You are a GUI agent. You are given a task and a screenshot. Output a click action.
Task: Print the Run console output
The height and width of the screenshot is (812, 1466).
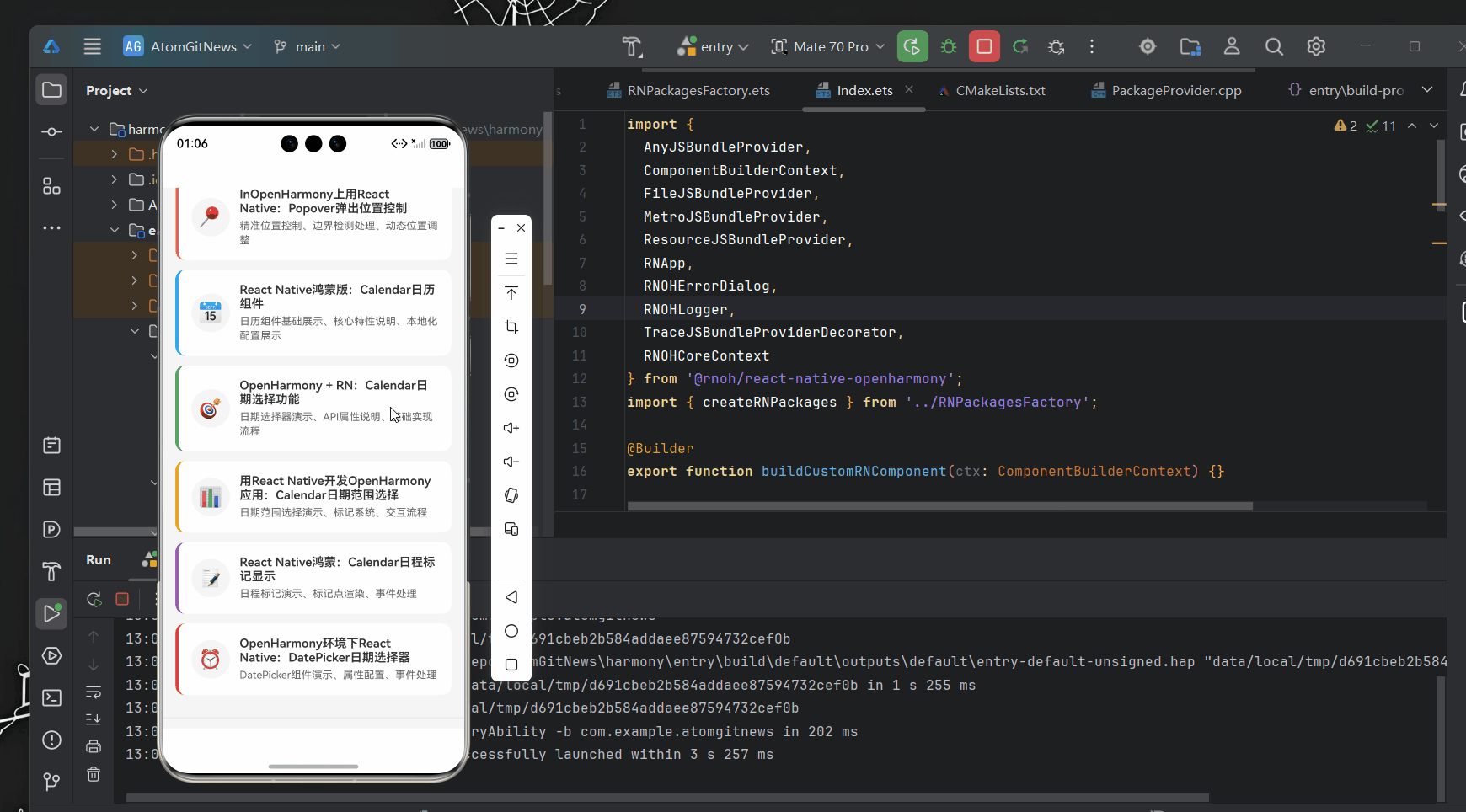[94, 746]
